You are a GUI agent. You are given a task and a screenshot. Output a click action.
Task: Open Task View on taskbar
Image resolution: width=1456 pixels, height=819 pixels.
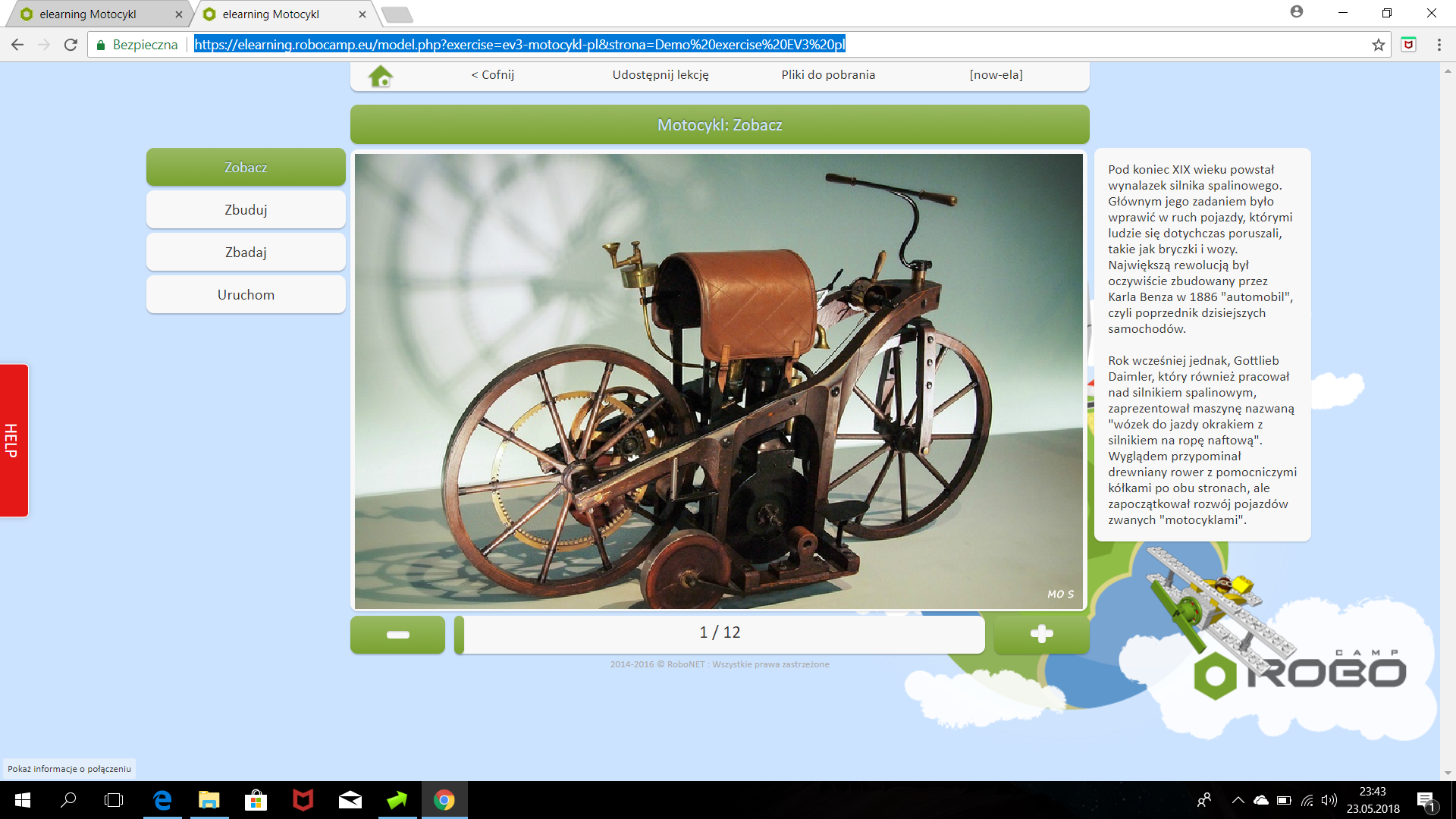click(x=114, y=800)
